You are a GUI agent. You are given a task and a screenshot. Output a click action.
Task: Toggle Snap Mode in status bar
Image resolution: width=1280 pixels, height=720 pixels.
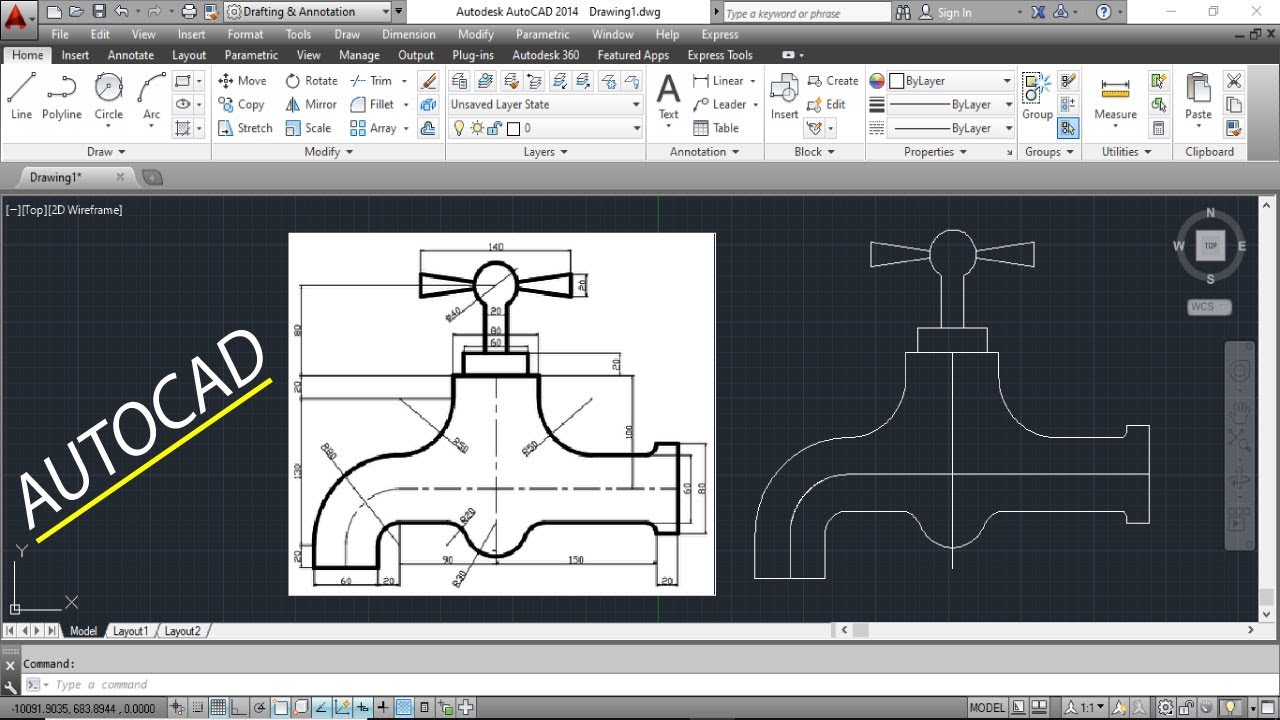(198, 707)
